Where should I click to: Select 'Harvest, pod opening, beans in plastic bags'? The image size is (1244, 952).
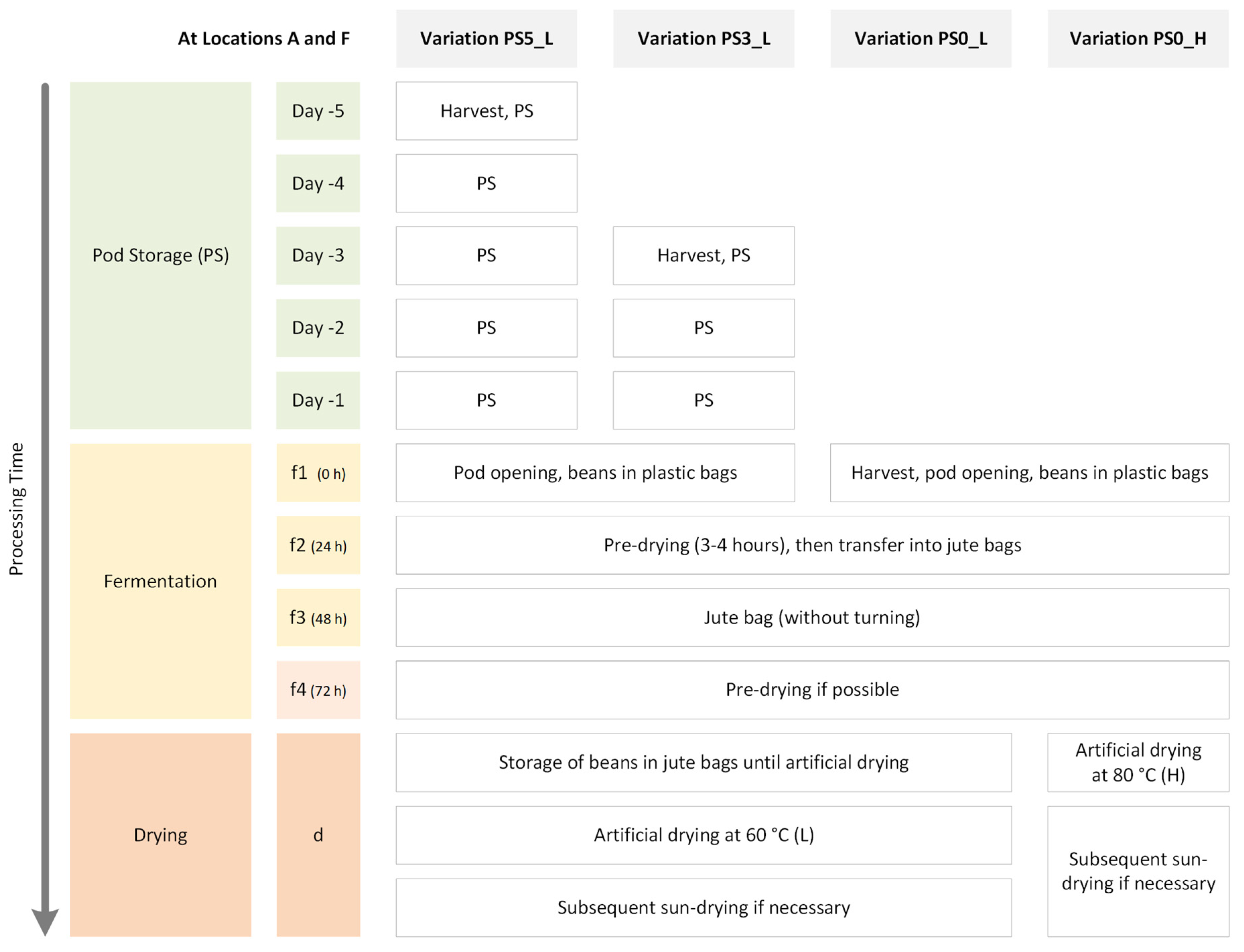pos(1029,472)
